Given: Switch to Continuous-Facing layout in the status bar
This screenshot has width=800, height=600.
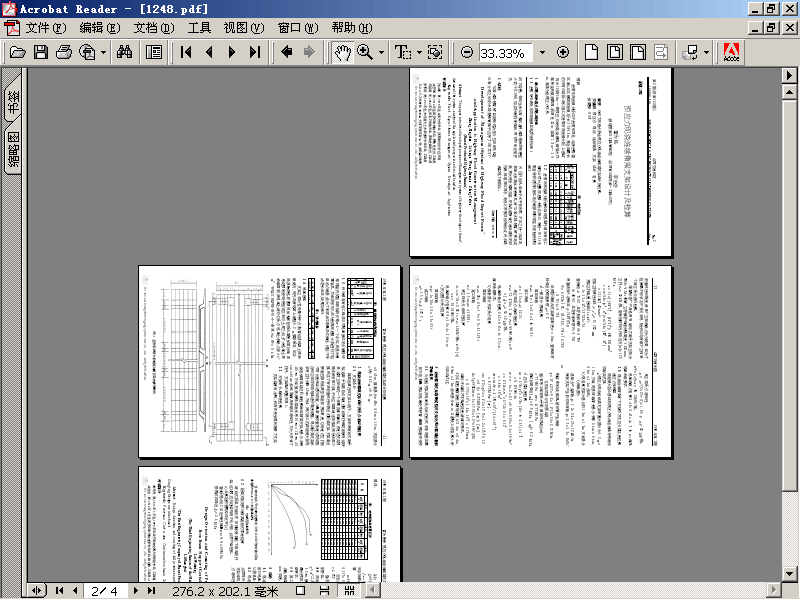Looking at the screenshot, I should coord(349,591).
